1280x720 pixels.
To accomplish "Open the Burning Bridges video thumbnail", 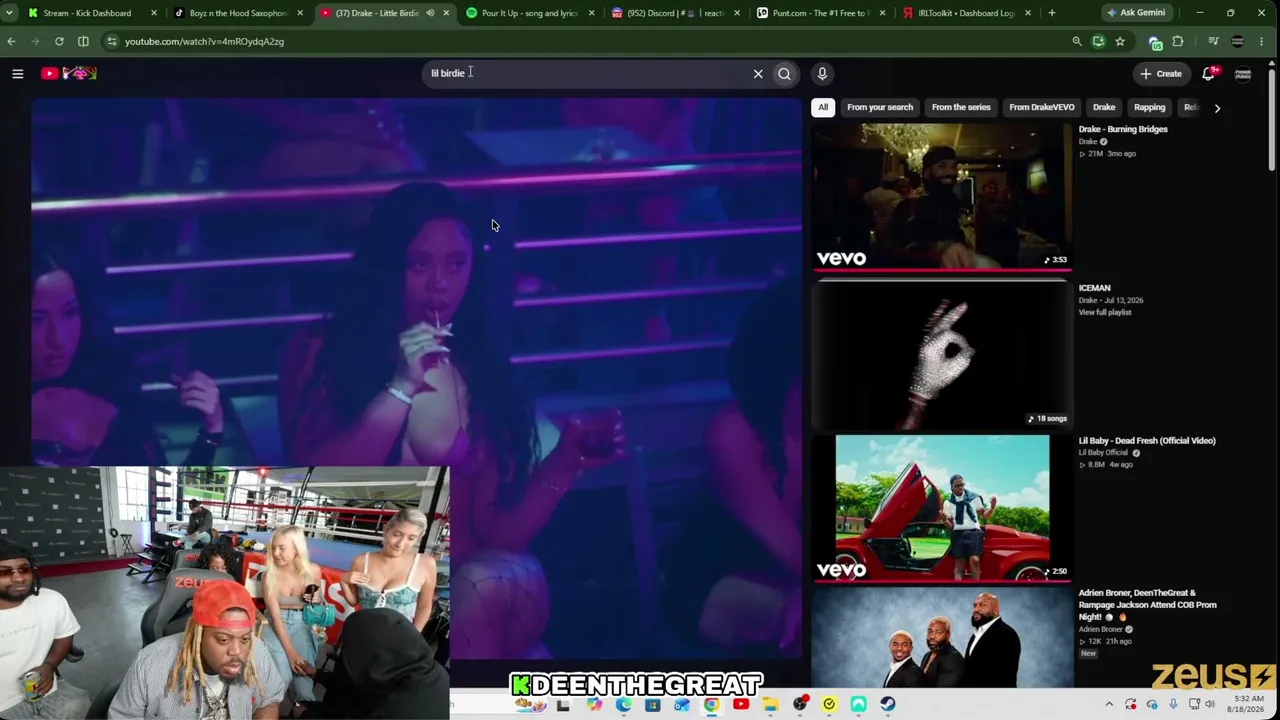I will click(942, 196).
